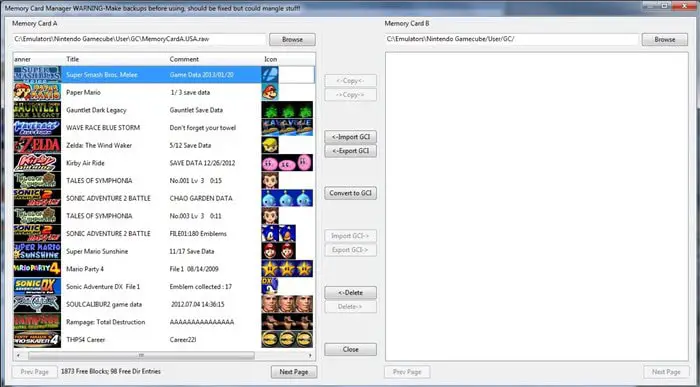Select the Rampage: Total Destruction row
This screenshot has width=700, height=387.
(163, 322)
